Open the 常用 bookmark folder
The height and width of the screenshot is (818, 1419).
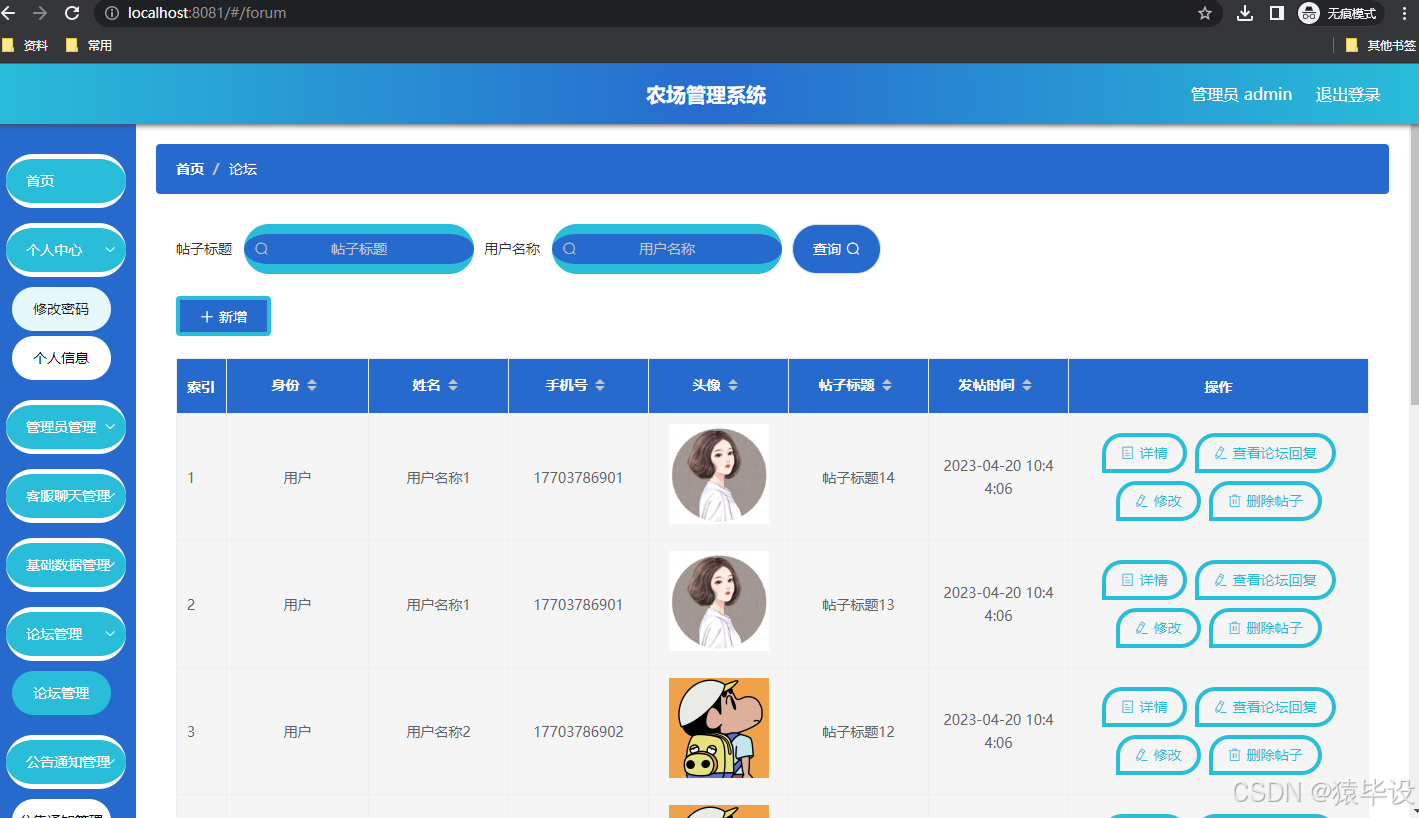click(88, 45)
